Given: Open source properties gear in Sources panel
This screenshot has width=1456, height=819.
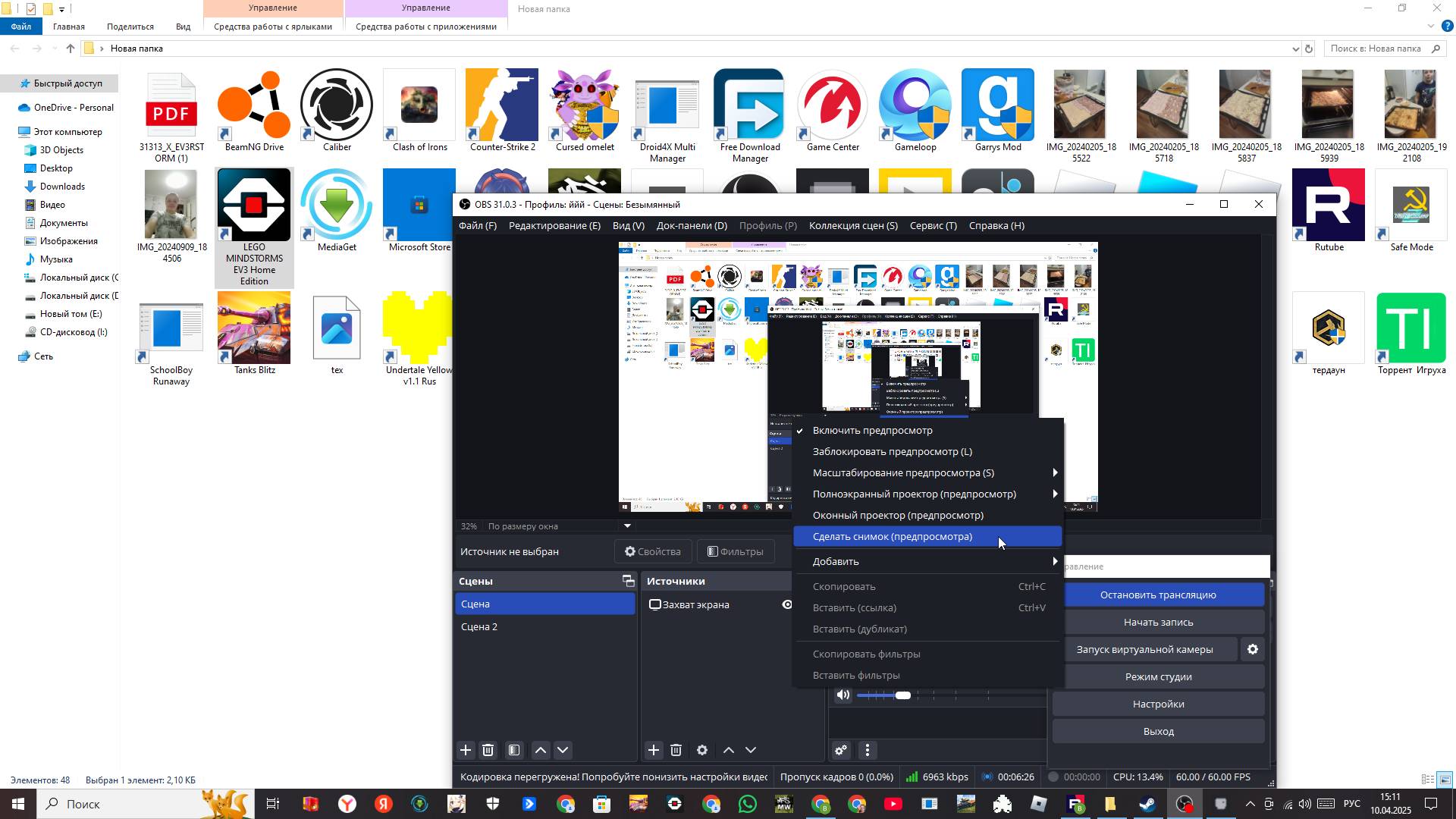Looking at the screenshot, I should 702,750.
